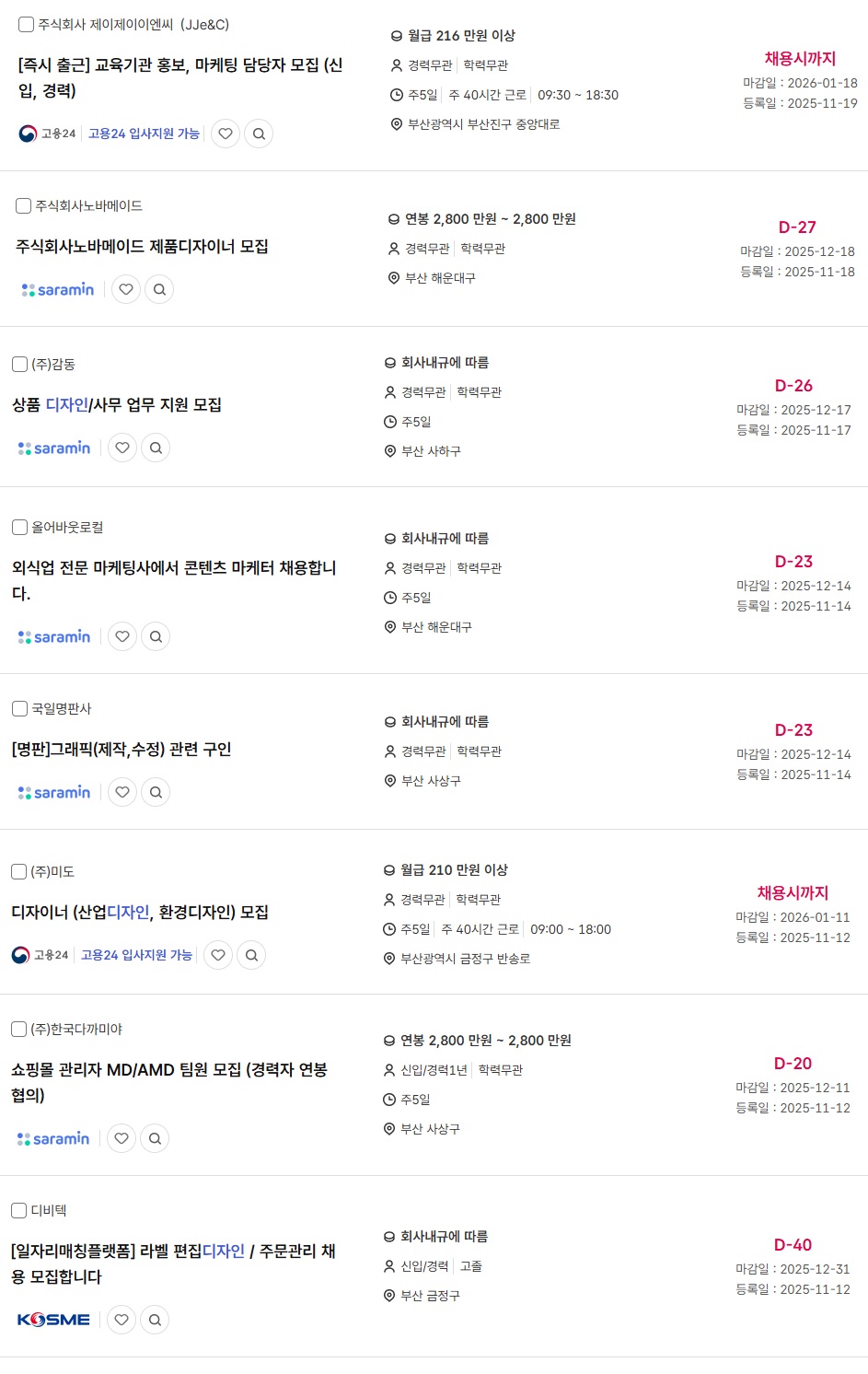Click heart icon for 국일명판 job posting
Viewport: 868px width, 1374px height.
point(122,792)
